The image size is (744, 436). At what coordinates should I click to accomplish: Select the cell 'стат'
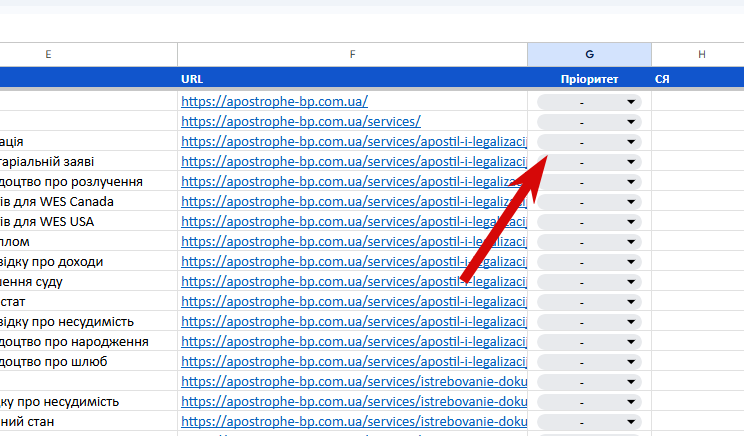[x=89, y=302]
